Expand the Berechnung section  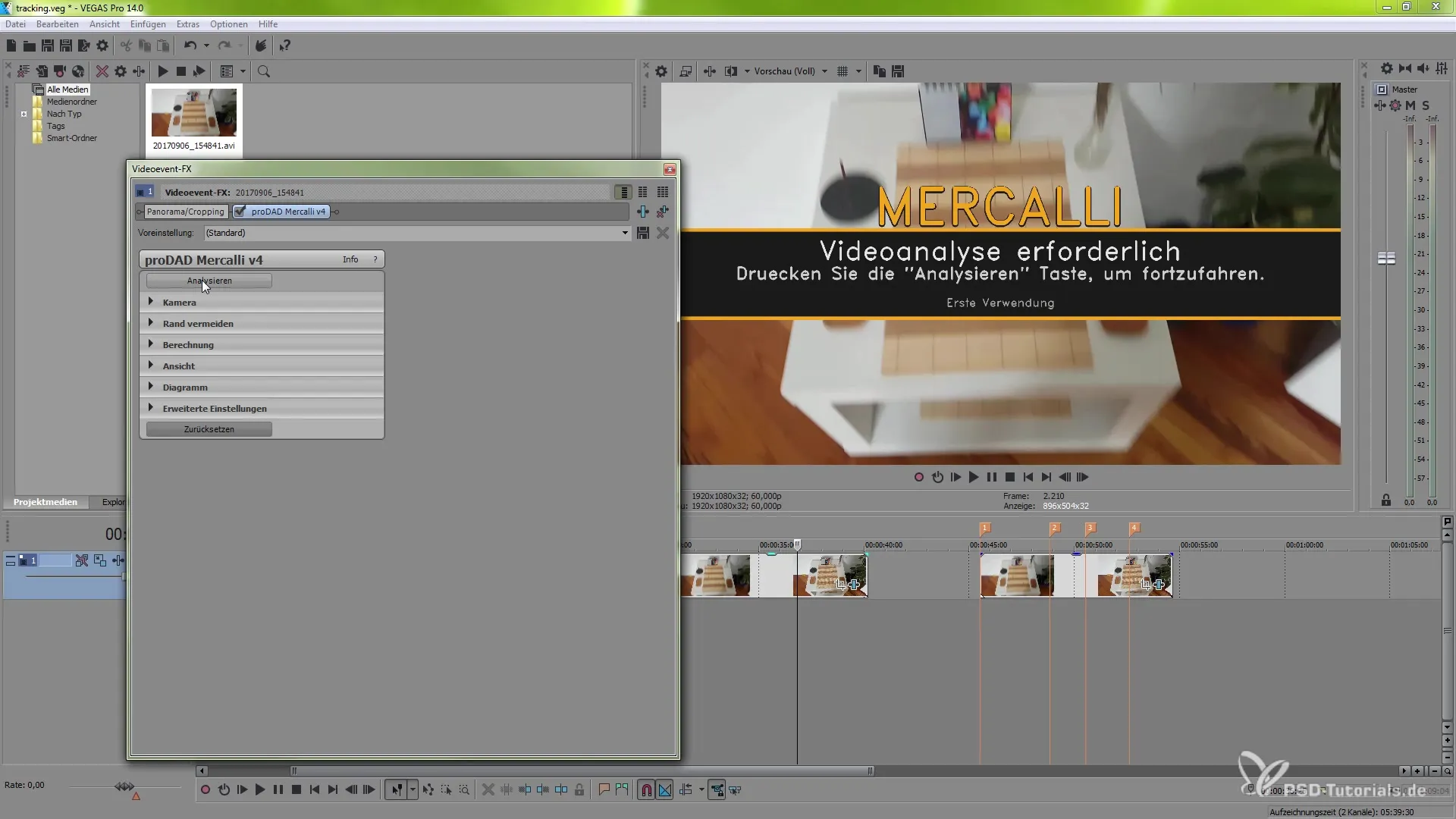point(262,344)
